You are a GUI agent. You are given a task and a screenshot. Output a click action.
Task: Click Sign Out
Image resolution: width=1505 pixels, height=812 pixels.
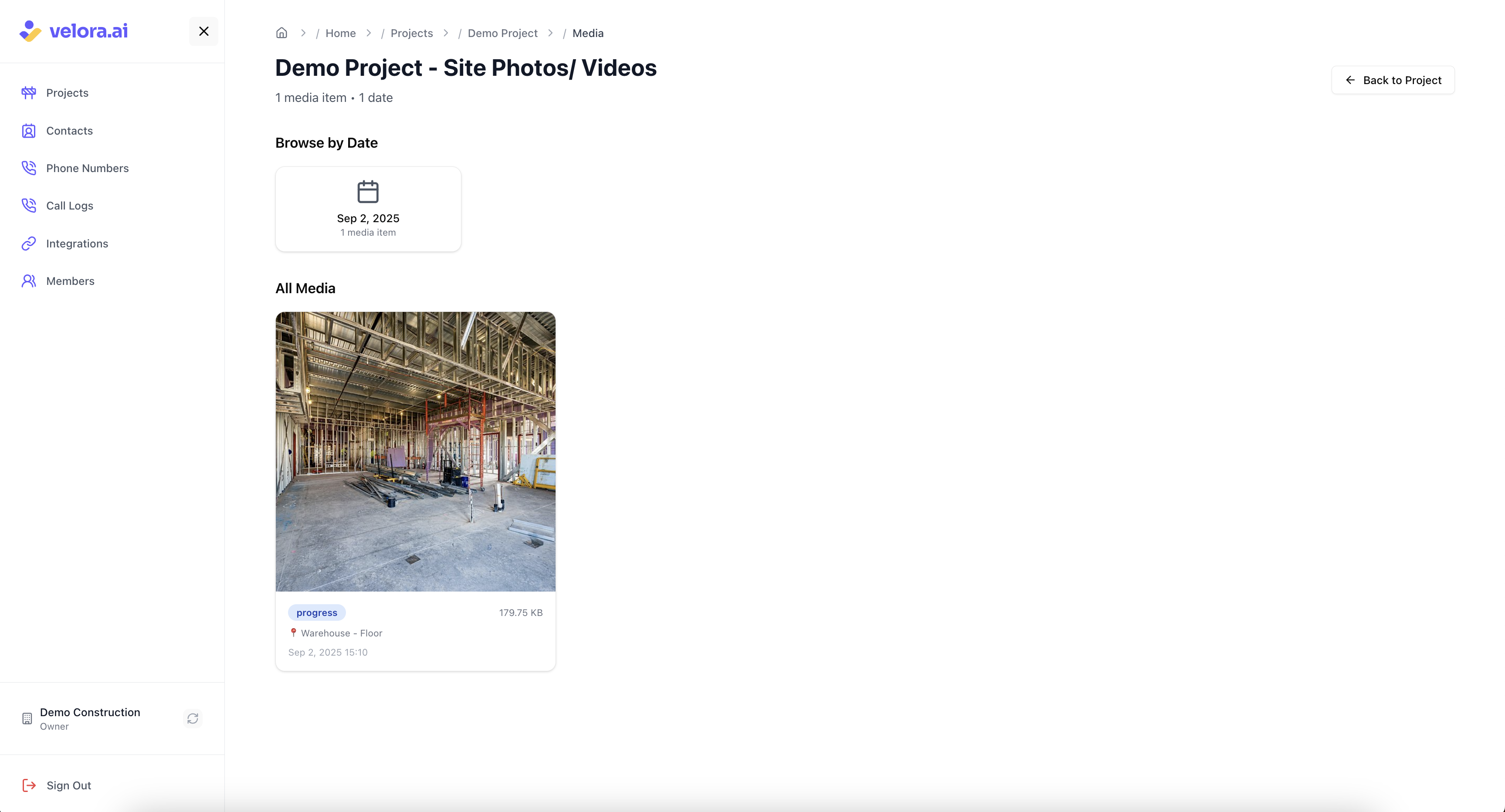[69, 786]
